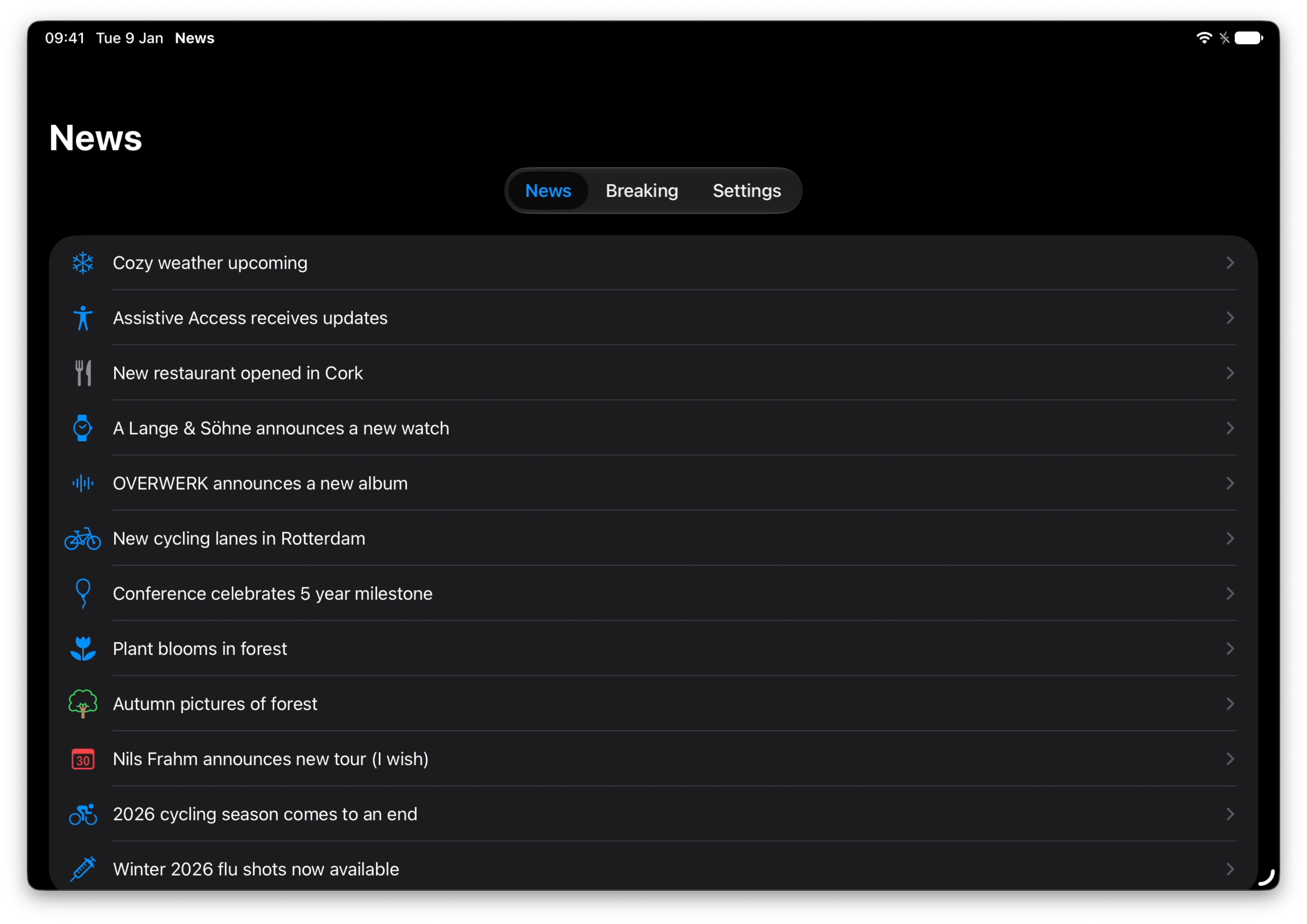Click the flower icon for Plant blooms
The image size is (1307, 924).
83,649
